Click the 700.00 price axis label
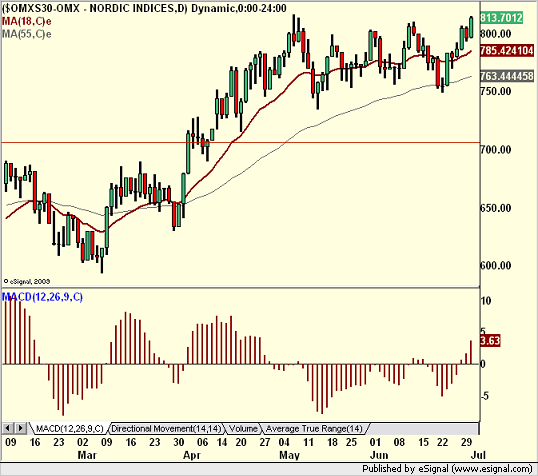Screen dimensions: 538x476 (496, 150)
